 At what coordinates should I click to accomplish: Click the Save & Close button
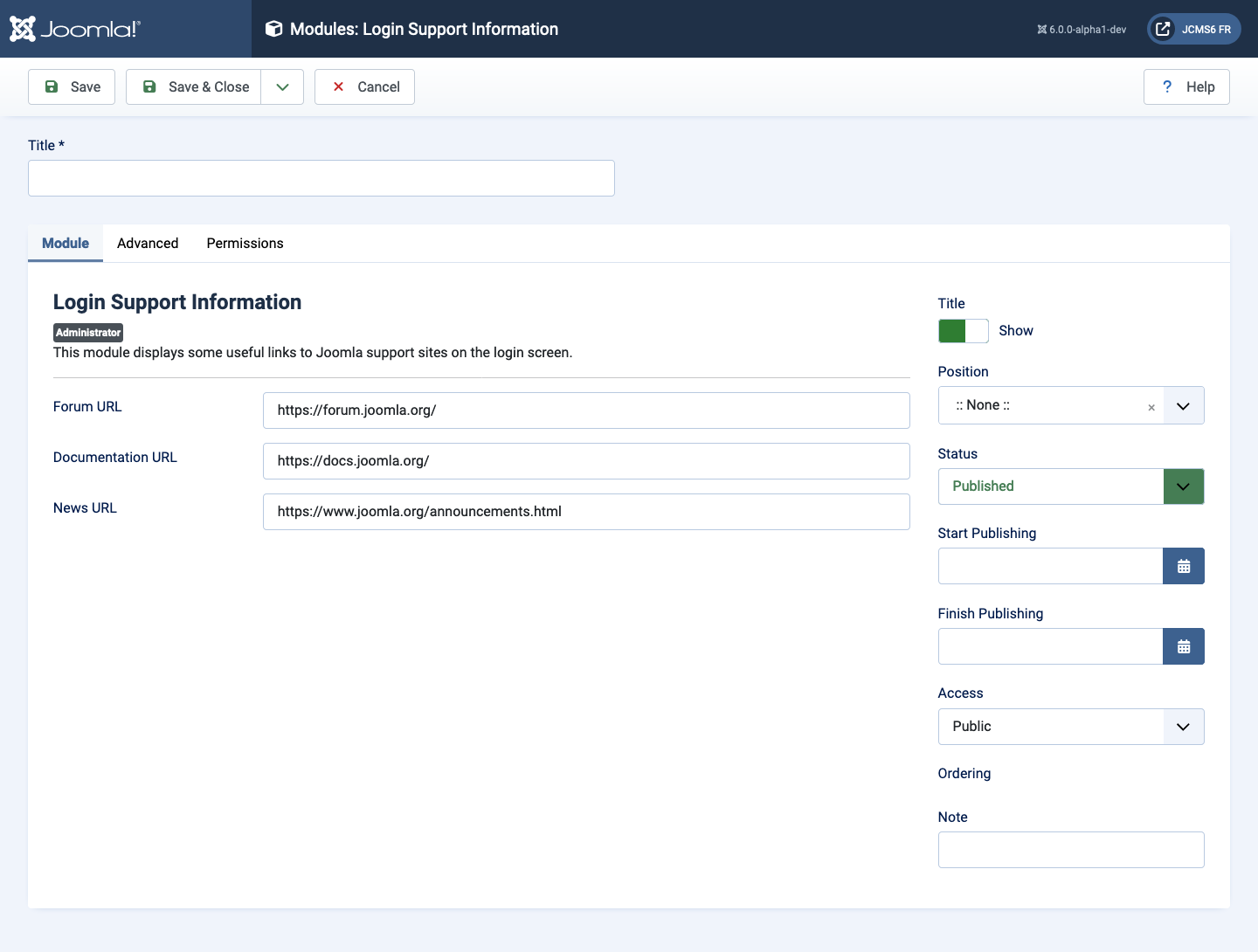tap(194, 86)
